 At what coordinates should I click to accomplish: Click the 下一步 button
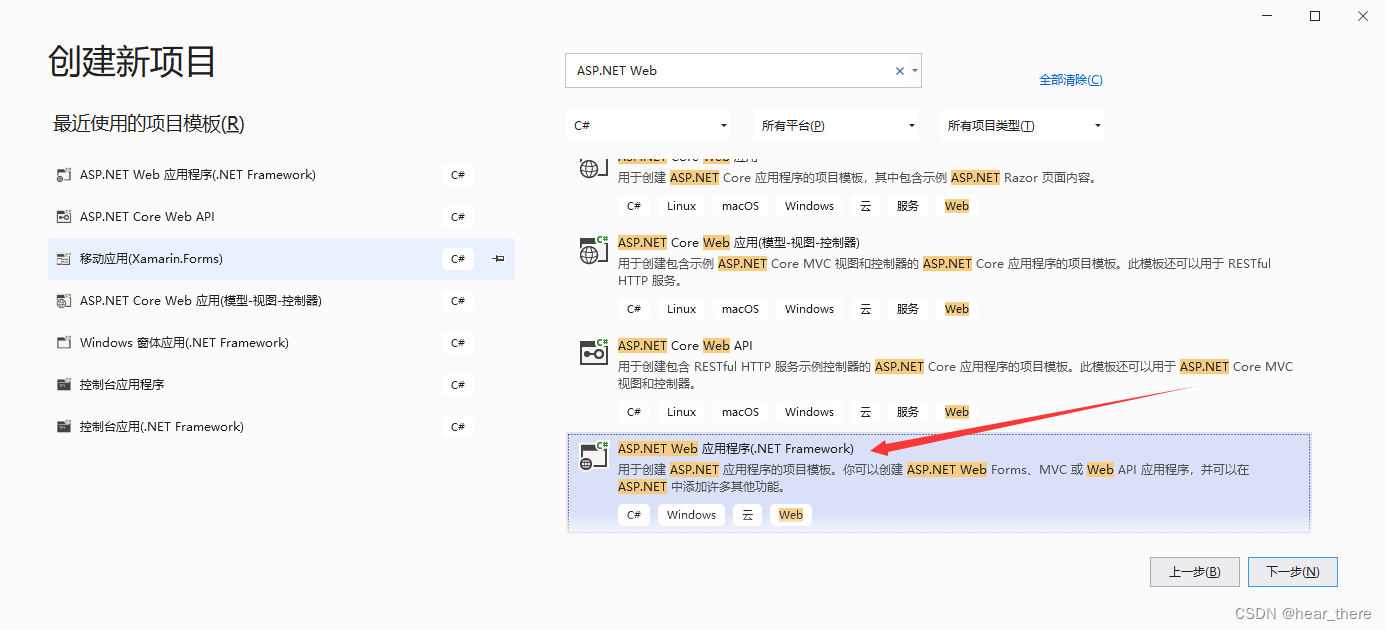click(1293, 572)
